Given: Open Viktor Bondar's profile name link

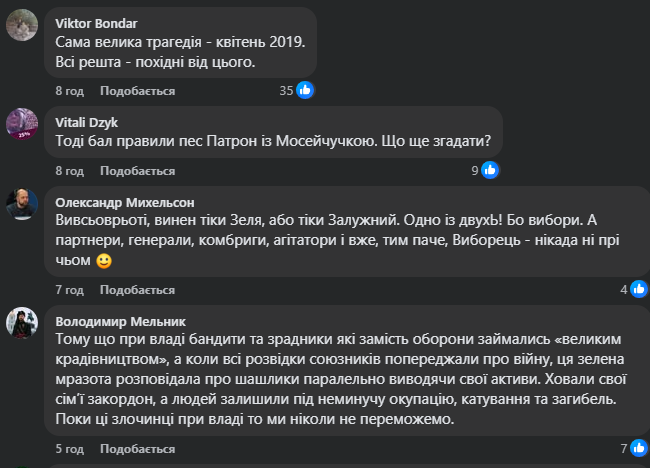Looking at the screenshot, I should (98, 22).
